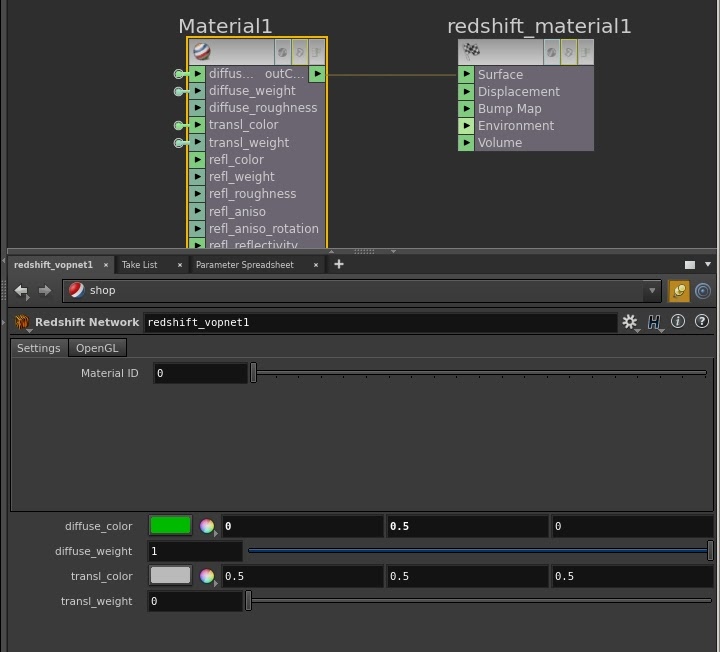Screen dimensions: 720x652
Task: Open the green diffuse_color swatch
Action: [170, 525]
